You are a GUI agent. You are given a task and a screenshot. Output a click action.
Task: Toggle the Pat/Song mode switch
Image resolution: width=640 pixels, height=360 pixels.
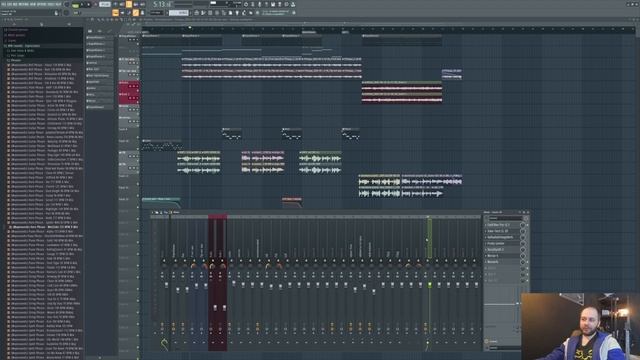(x=75, y=5)
